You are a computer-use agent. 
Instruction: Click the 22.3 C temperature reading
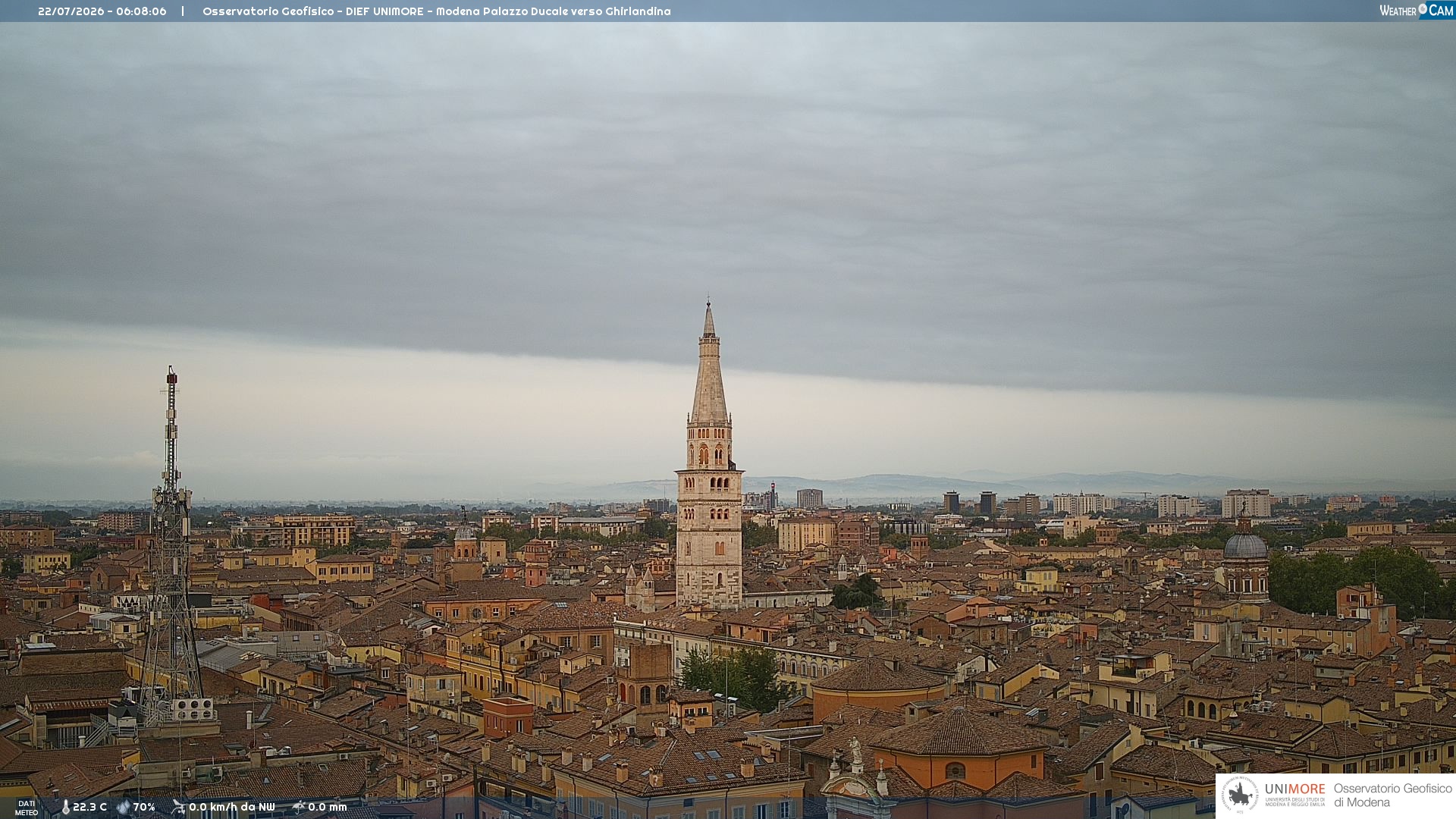coord(89,807)
